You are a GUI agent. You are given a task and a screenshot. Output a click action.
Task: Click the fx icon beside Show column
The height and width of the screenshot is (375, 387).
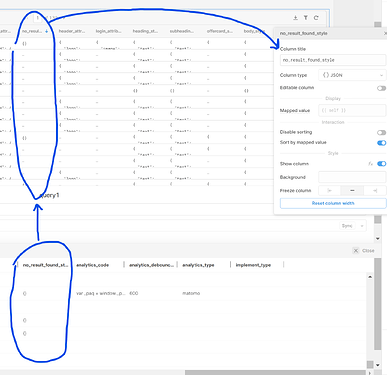click(x=370, y=164)
